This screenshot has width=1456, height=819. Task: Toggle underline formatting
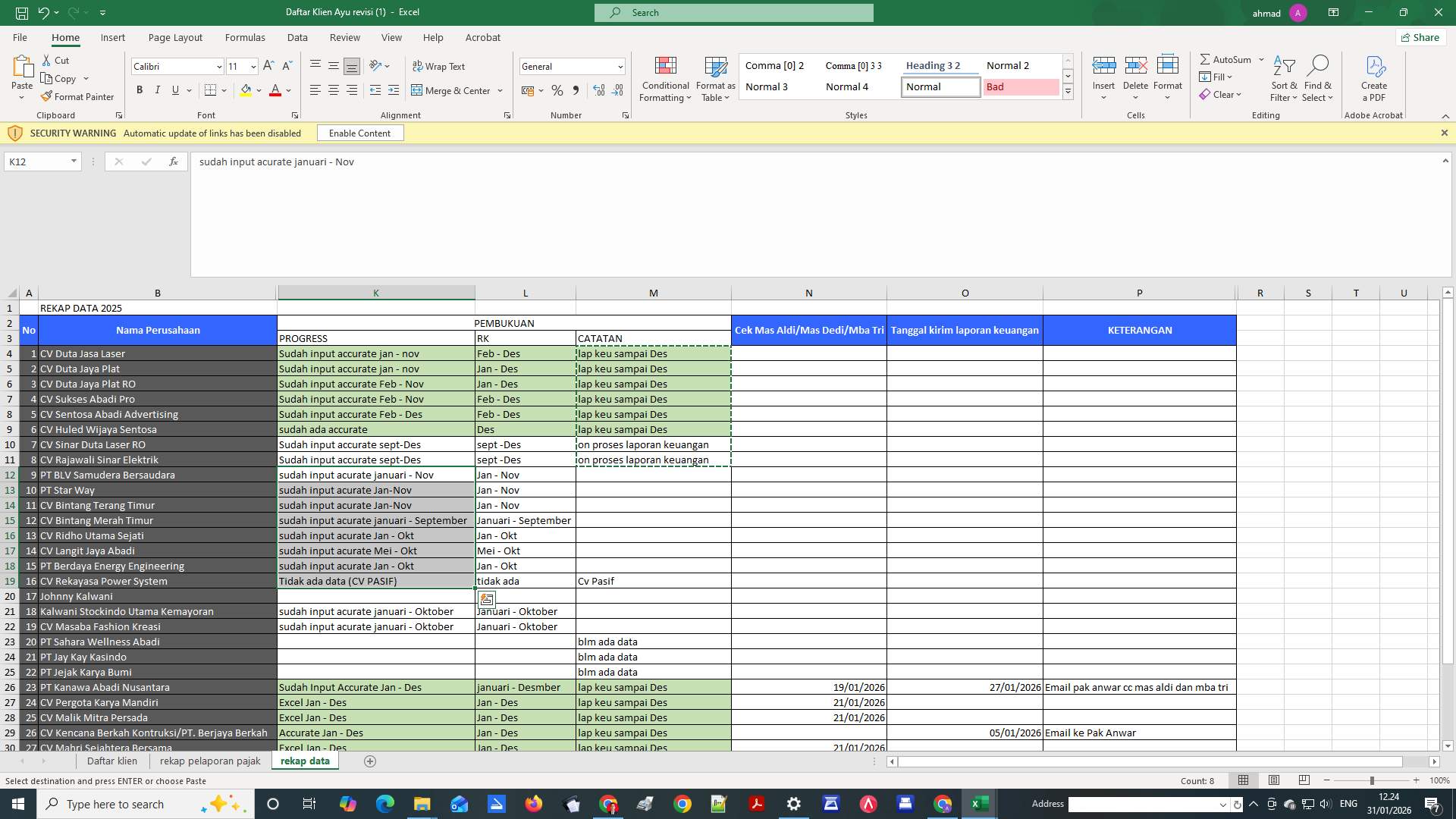point(174,90)
